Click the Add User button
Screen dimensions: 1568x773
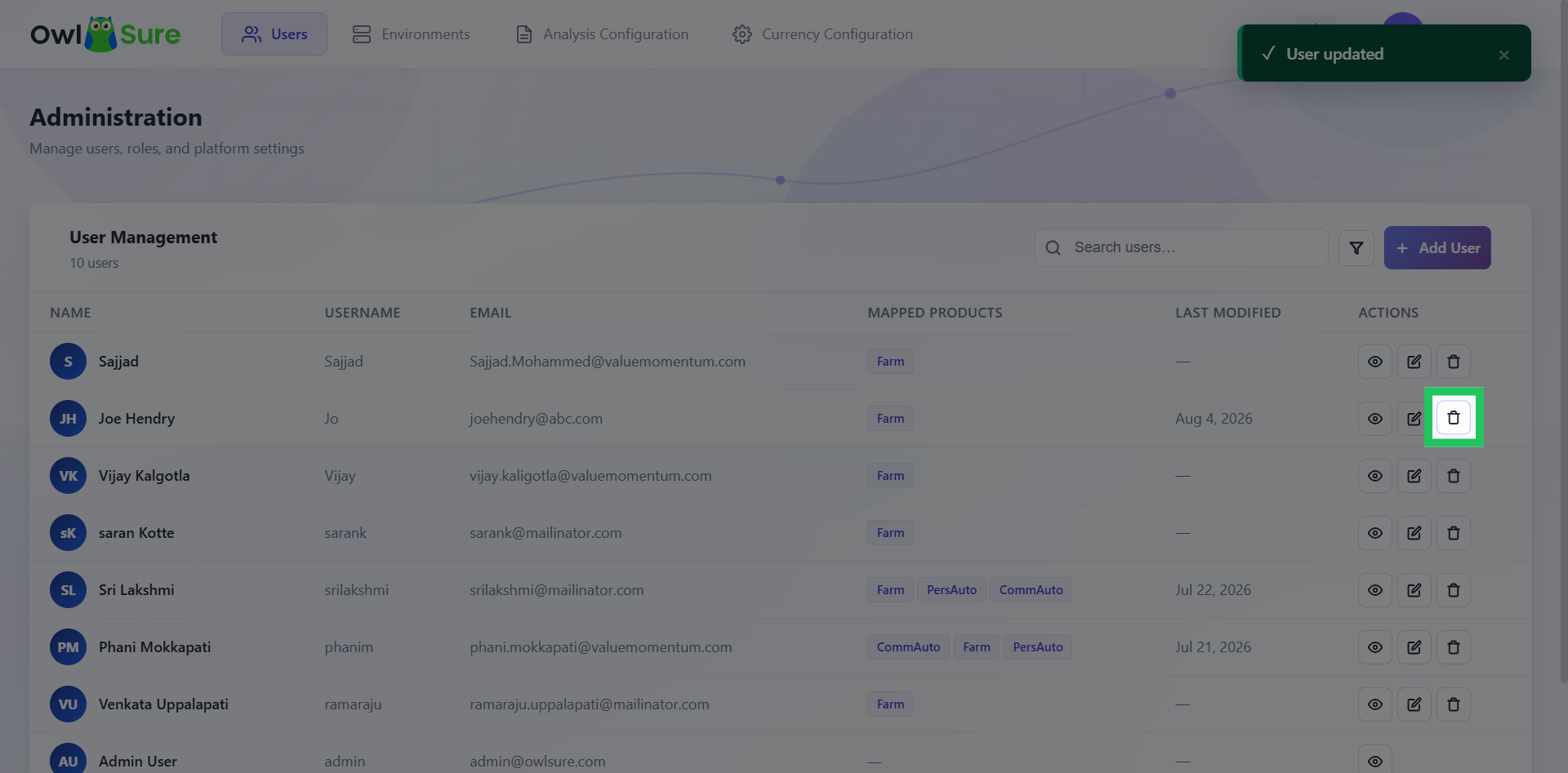1437,248
